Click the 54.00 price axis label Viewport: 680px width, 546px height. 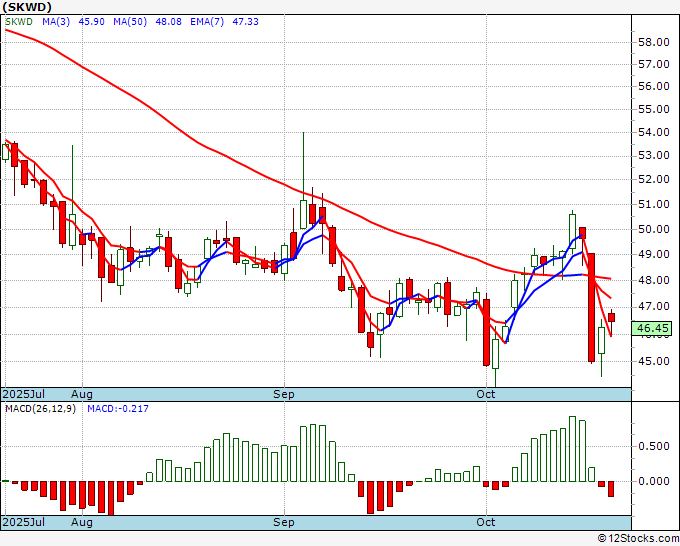coord(654,132)
